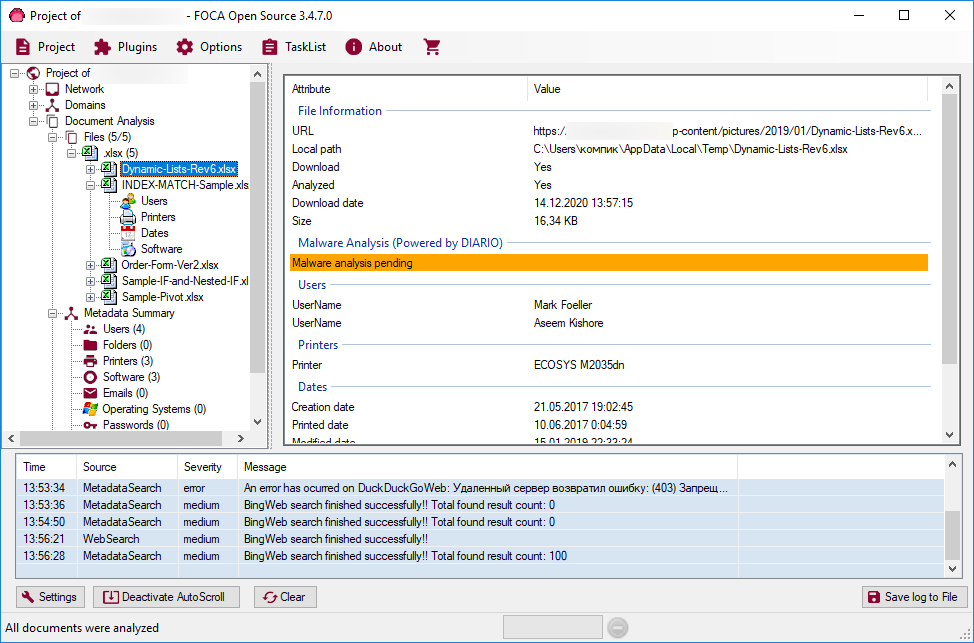Collapse the root Project node

point(15,73)
